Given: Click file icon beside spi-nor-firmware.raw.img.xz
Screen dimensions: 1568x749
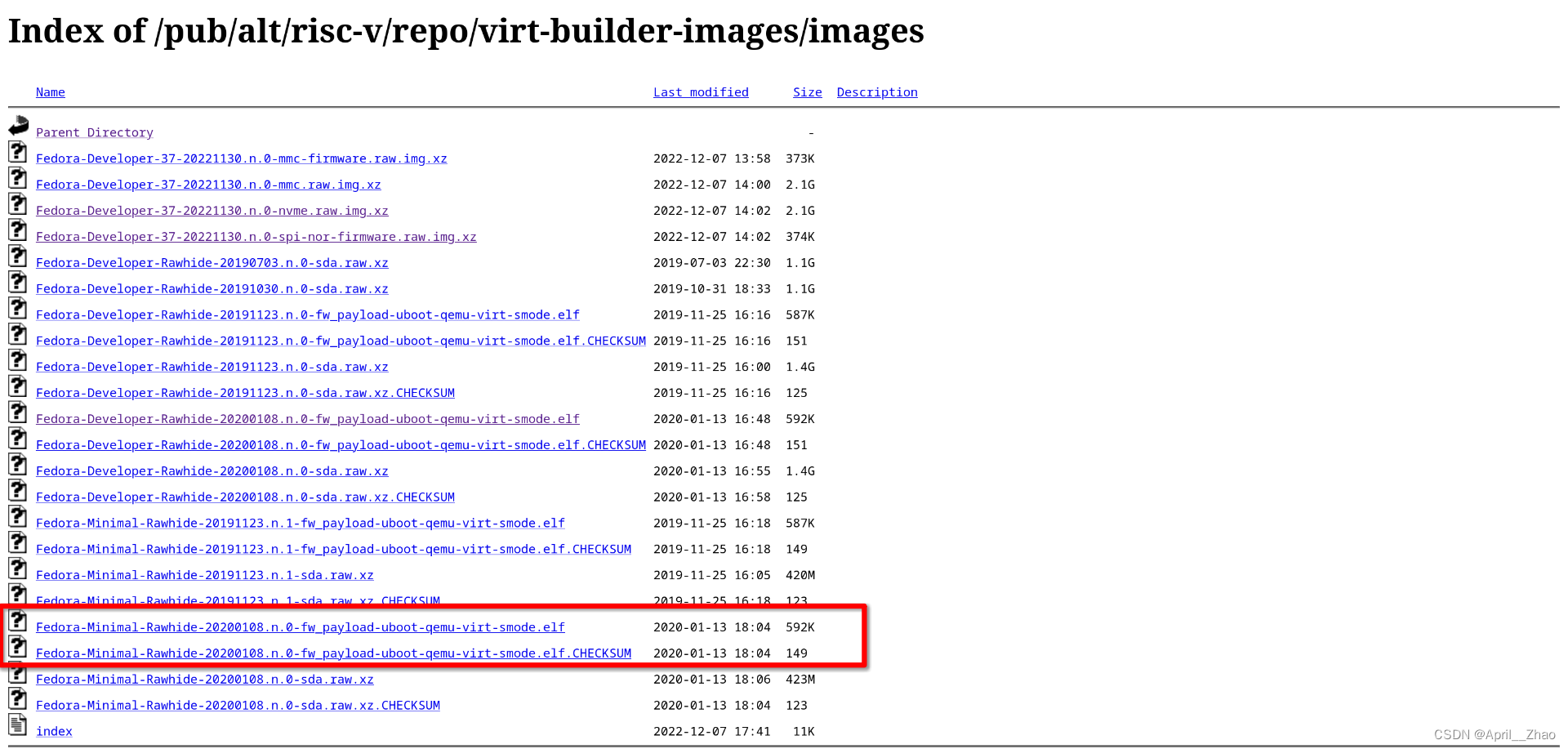Looking at the screenshot, I should [18, 230].
